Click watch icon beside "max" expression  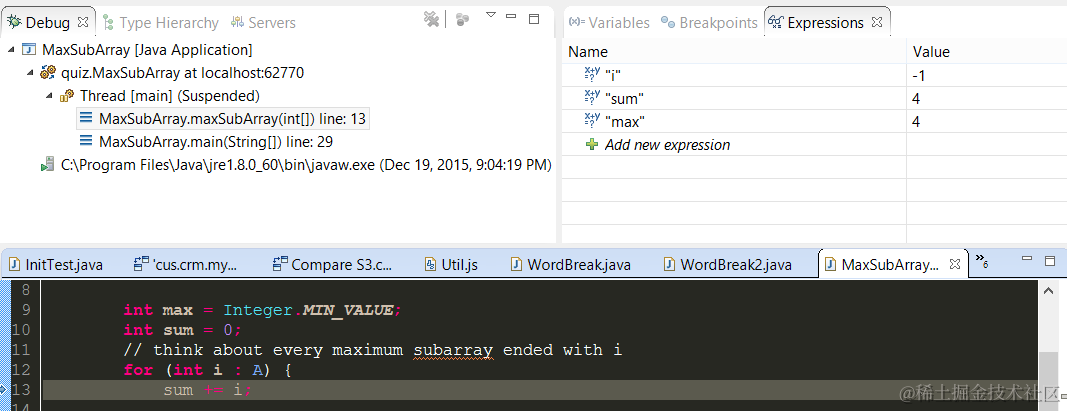pyautogui.click(x=591, y=121)
